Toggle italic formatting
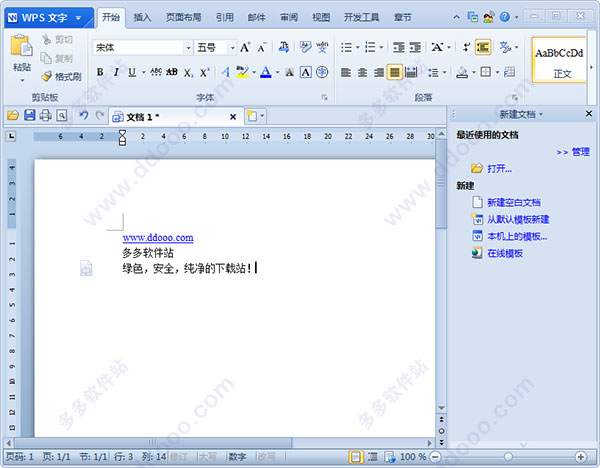This screenshot has height=468, width=600. point(116,72)
